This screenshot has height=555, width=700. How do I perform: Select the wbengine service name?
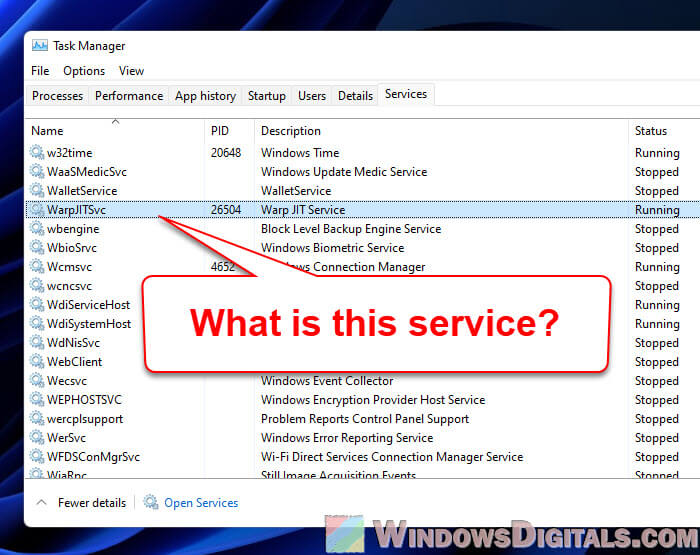click(x=73, y=229)
